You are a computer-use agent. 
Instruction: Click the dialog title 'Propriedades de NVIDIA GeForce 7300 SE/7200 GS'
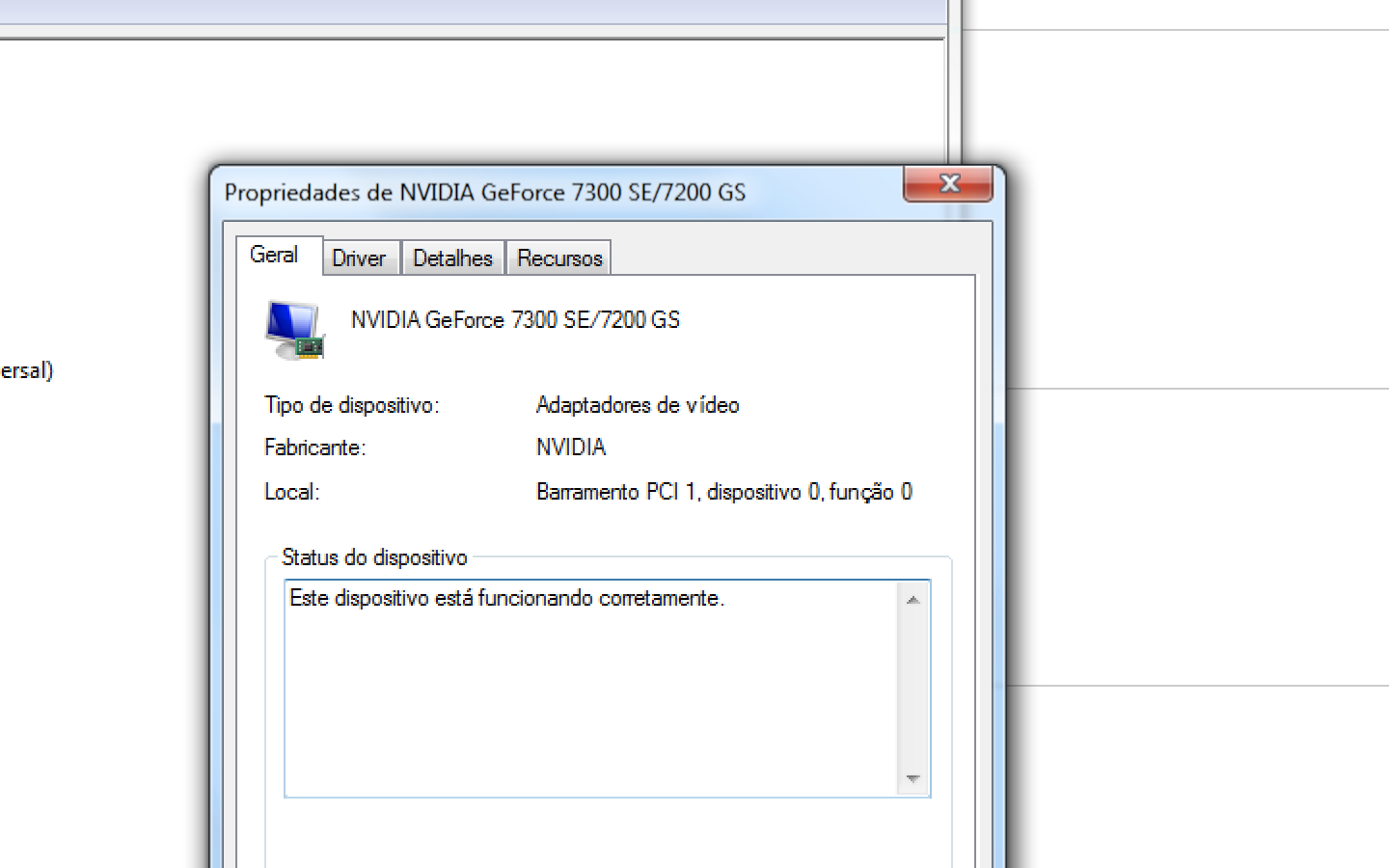[x=485, y=193]
